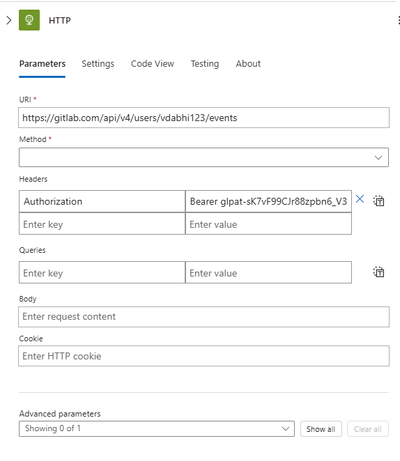
Task: Switch Queries to text mode icon
Action: [x=379, y=272]
